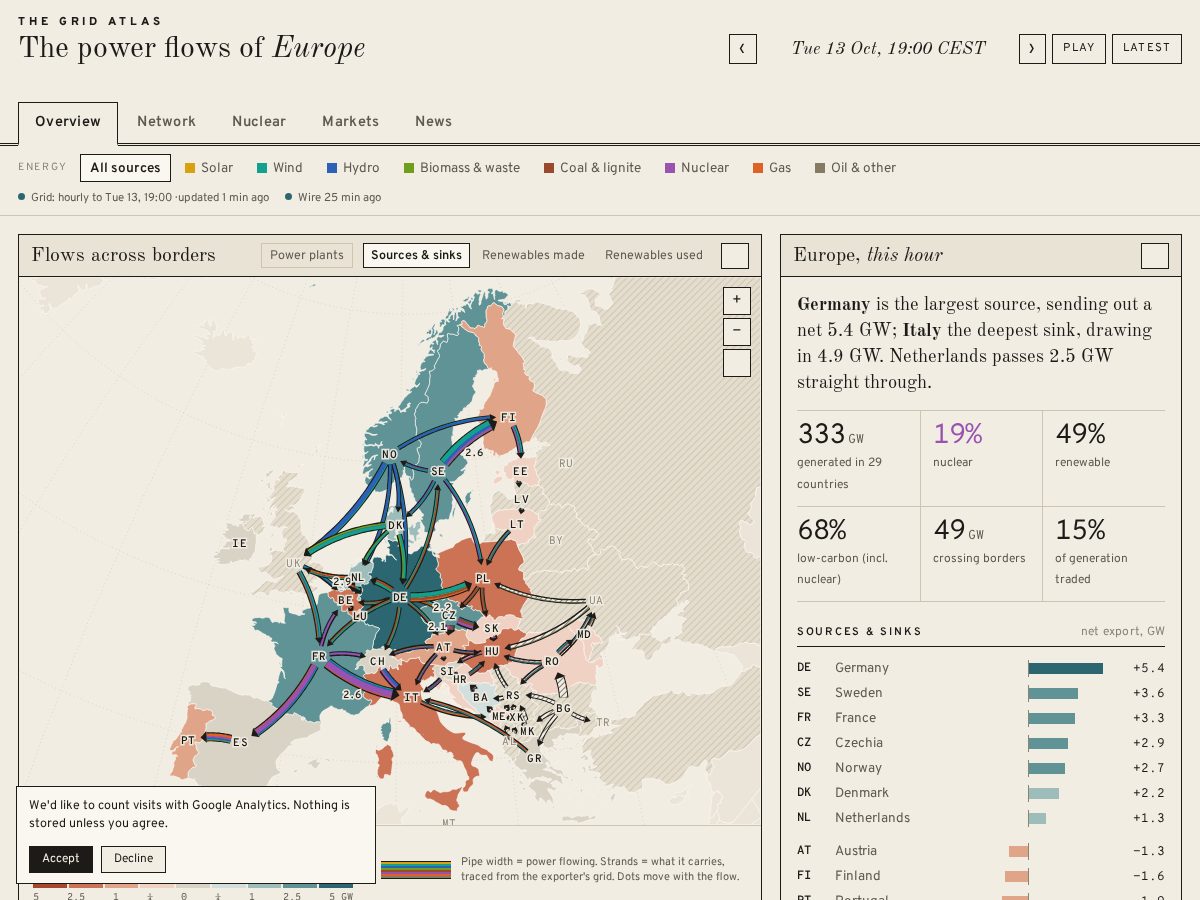Image resolution: width=1200 pixels, height=900 pixels.
Task: Select the All sources energy filter
Action: (x=125, y=168)
